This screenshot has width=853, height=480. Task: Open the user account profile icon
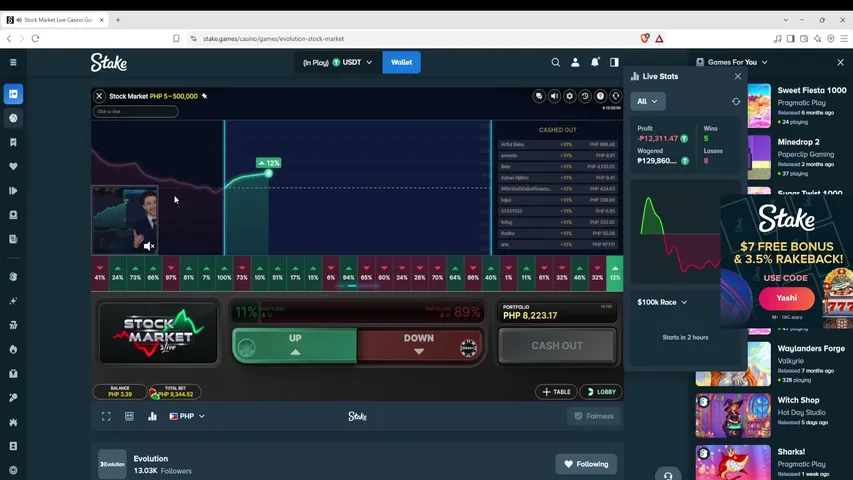click(575, 63)
